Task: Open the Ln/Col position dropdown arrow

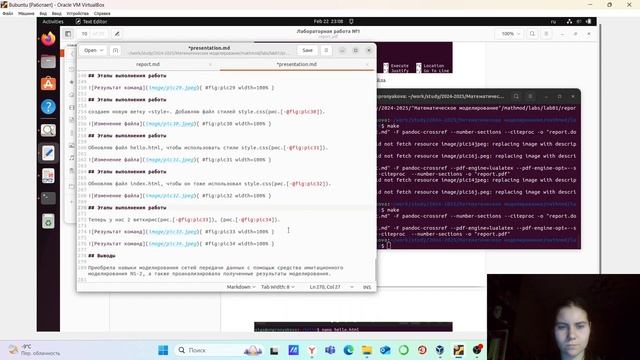Action: [x=352, y=287]
